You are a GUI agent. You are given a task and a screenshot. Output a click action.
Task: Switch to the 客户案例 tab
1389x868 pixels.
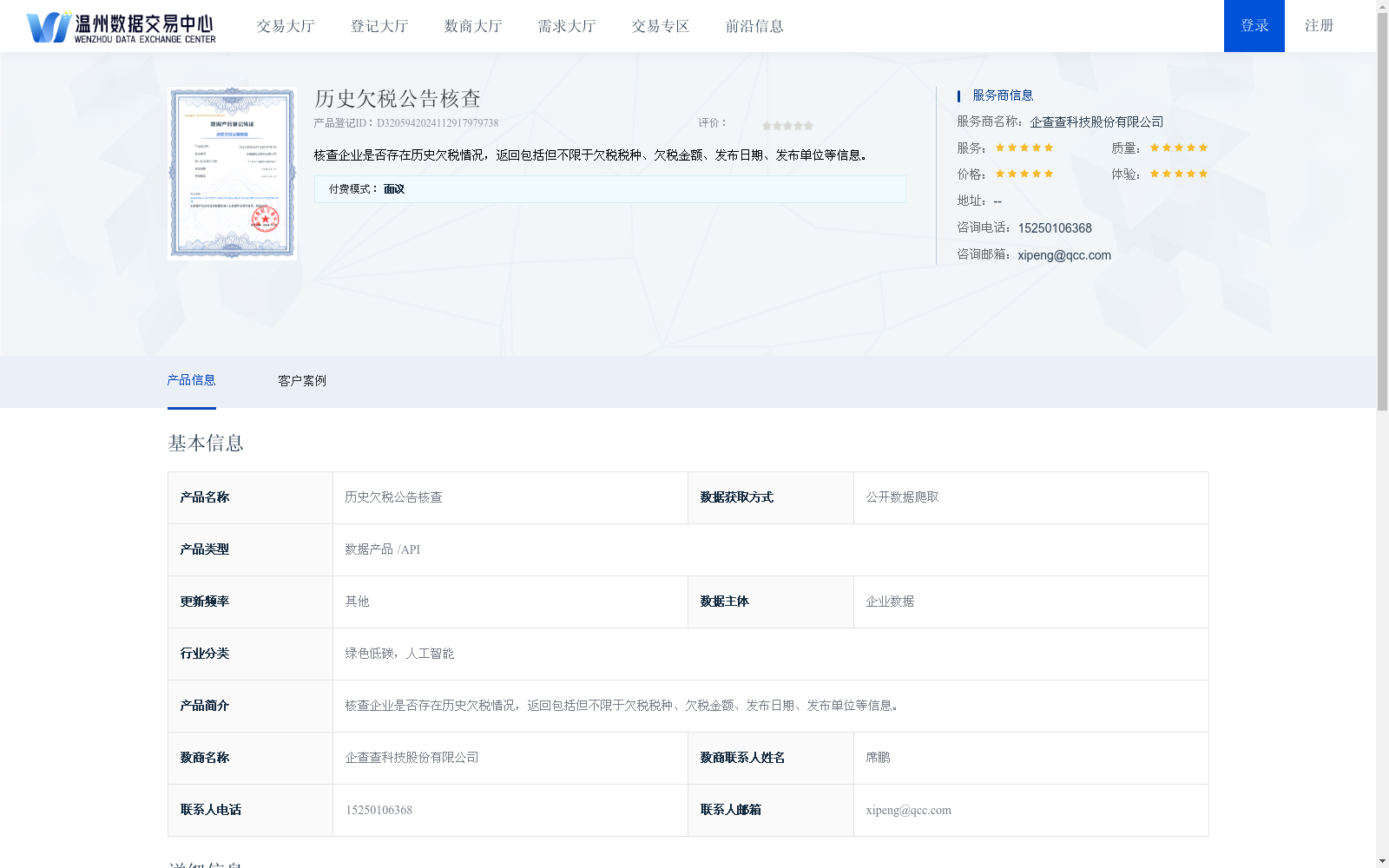(x=300, y=380)
